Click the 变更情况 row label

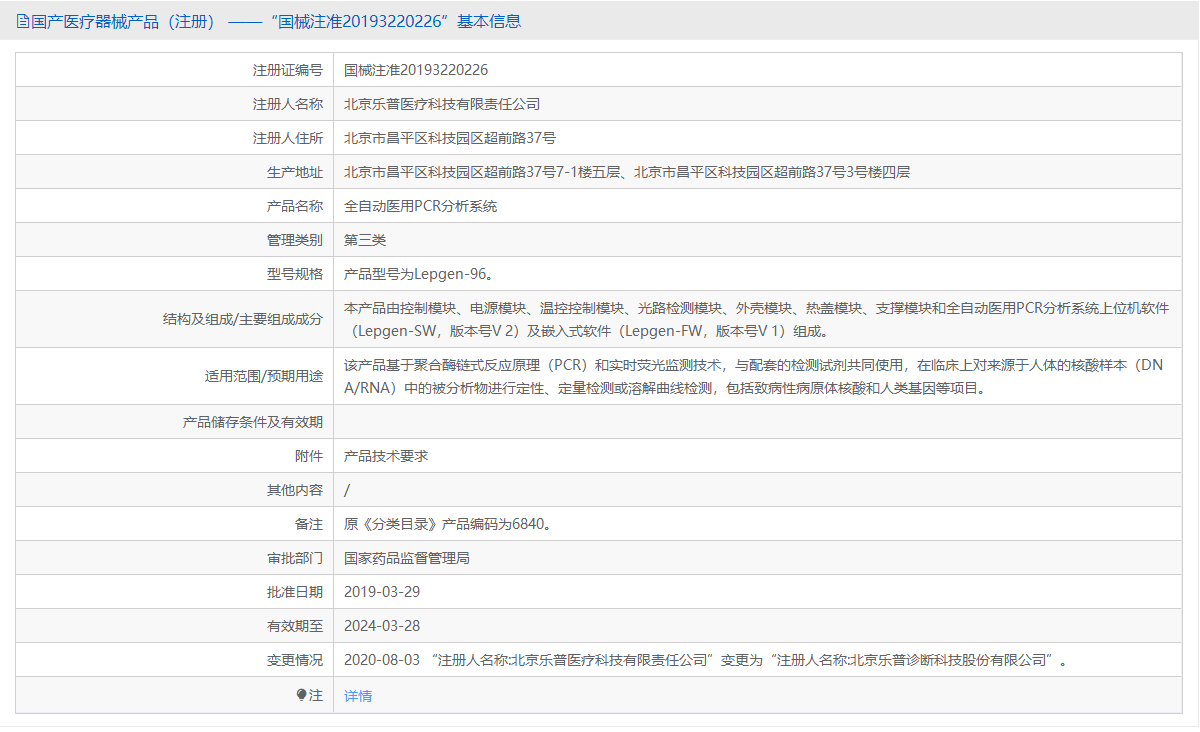[x=295, y=660]
